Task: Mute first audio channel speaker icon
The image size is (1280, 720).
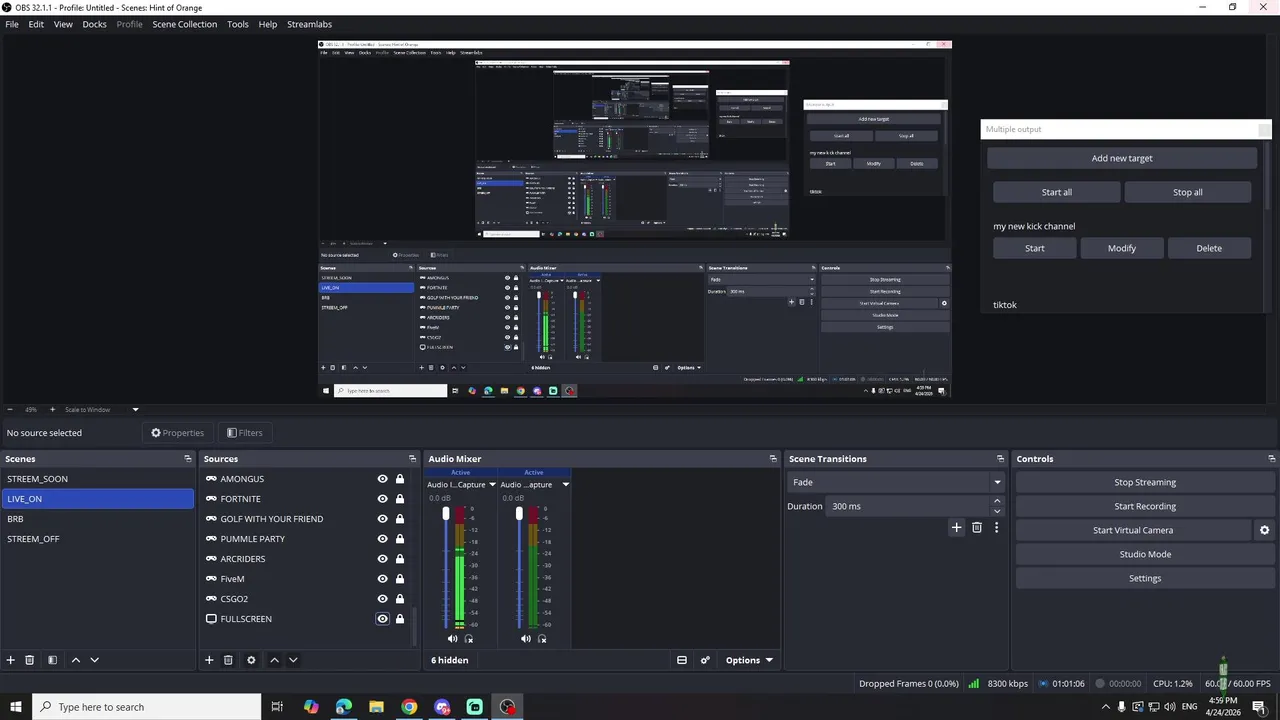Action: 453,638
